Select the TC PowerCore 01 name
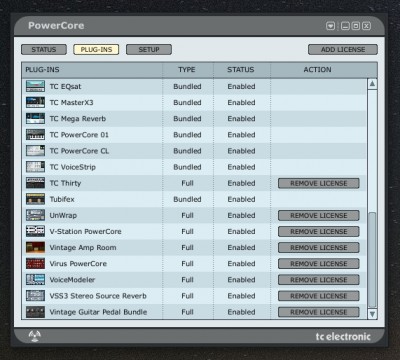400x360 pixels. 79,135
